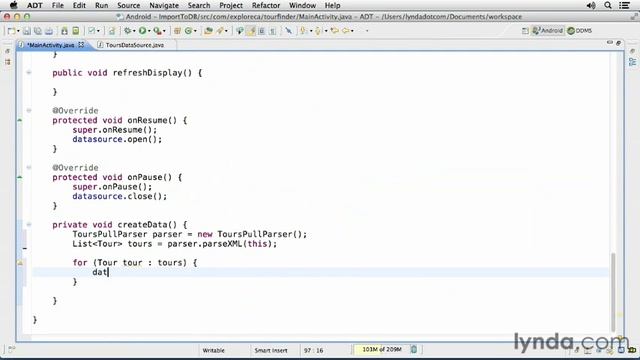This screenshot has height=360, width=640.
Task: Expand the New Java Class dropdown arrow
Action: pos(195,31)
